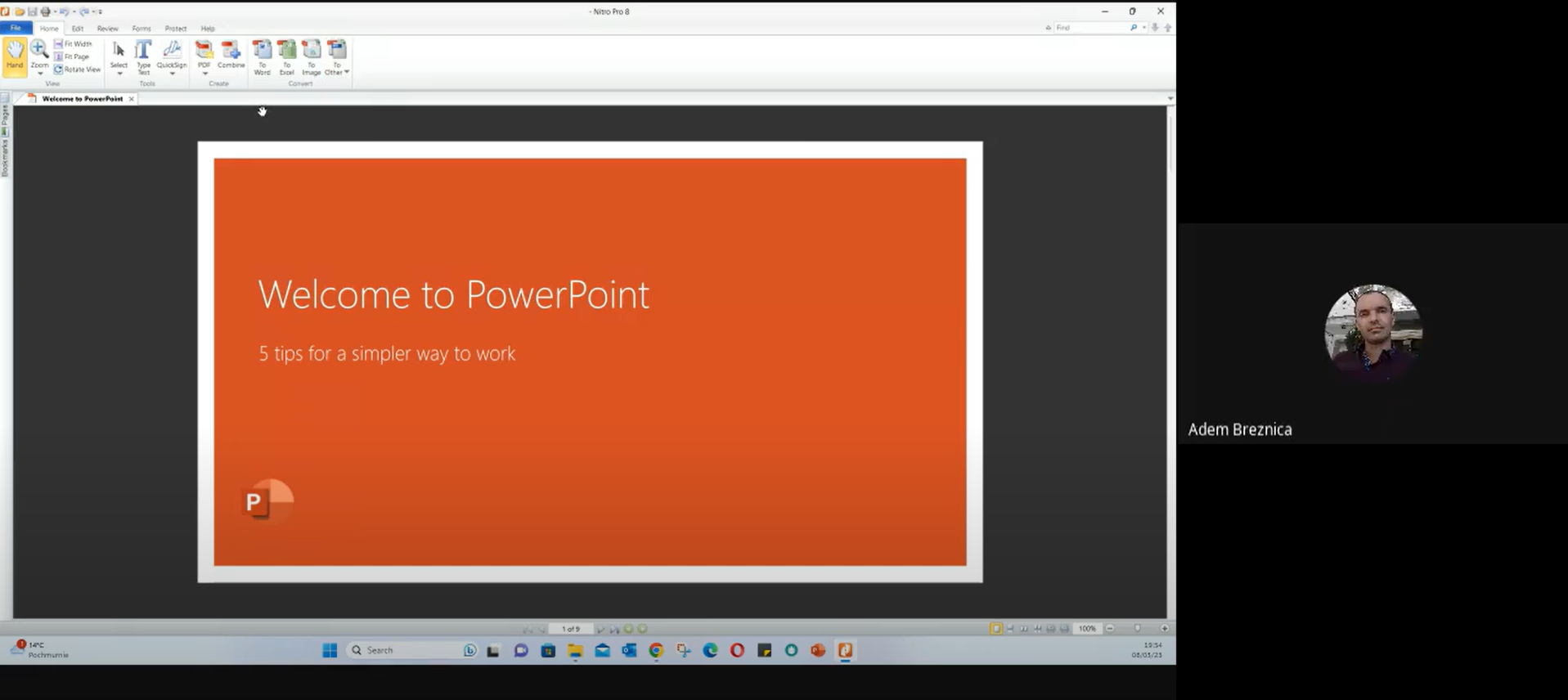Click the Find magnifier icon

point(1134,28)
